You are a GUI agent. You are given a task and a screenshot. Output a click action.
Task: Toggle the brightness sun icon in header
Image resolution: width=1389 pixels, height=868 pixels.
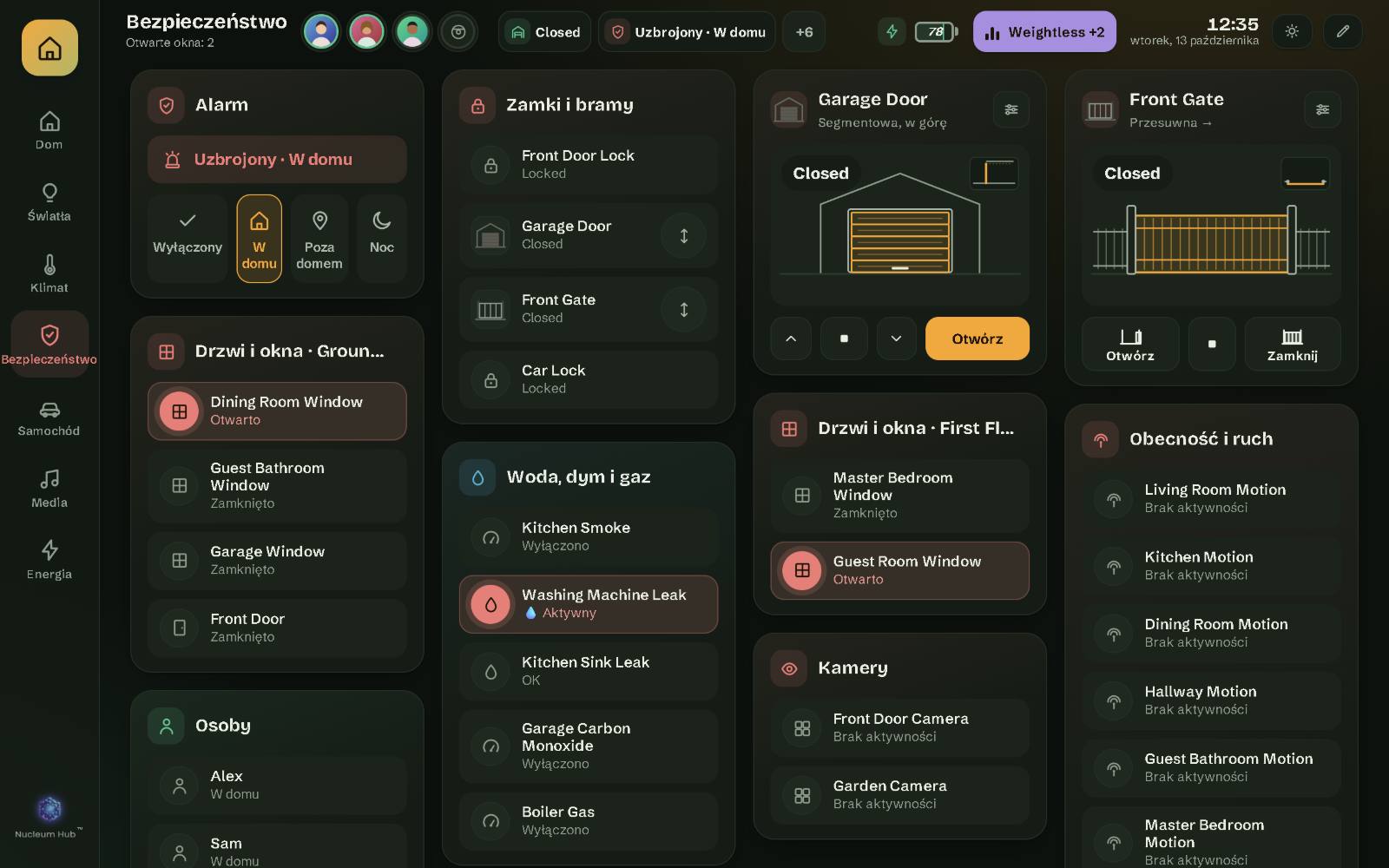tap(1292, 31)
